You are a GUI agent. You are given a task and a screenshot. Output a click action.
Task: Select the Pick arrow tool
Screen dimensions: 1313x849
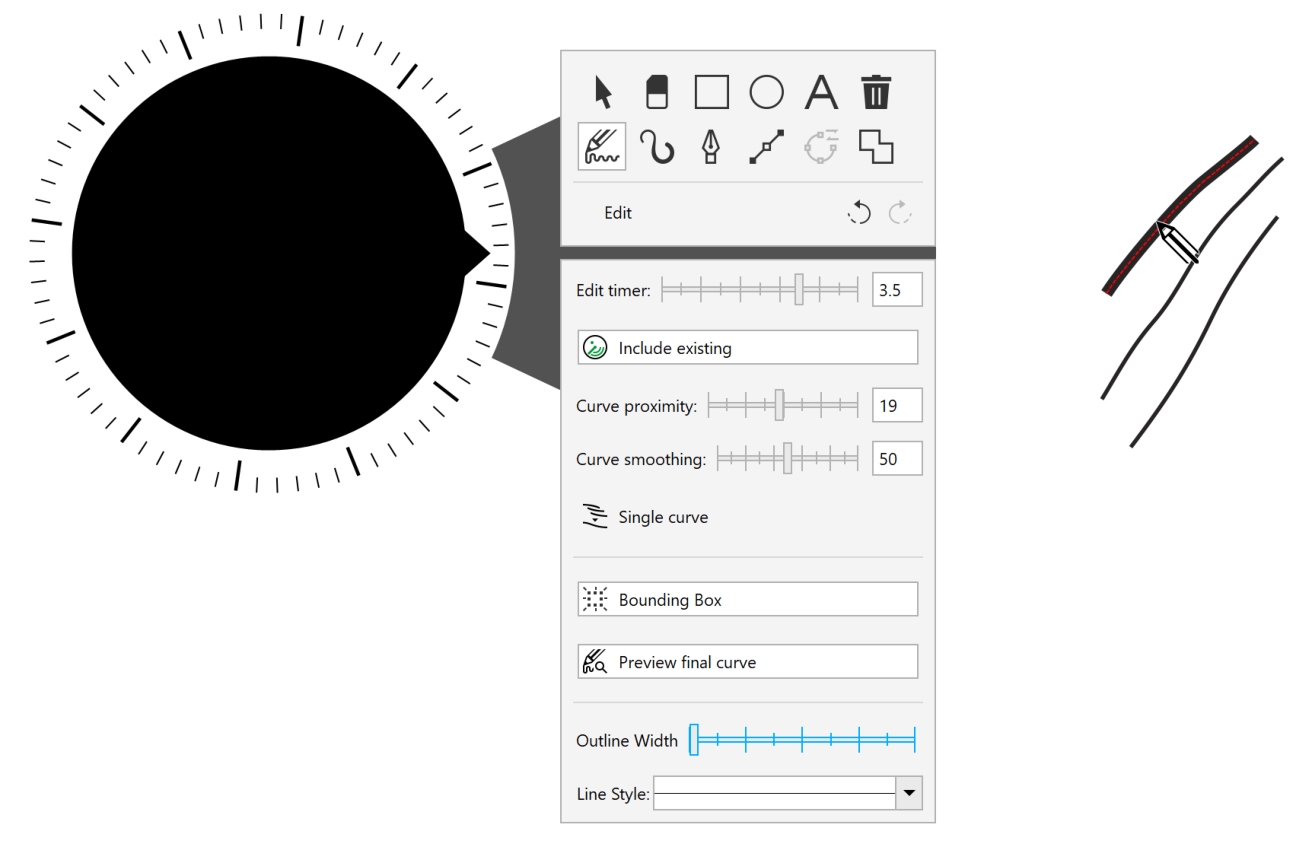point(603,93)
